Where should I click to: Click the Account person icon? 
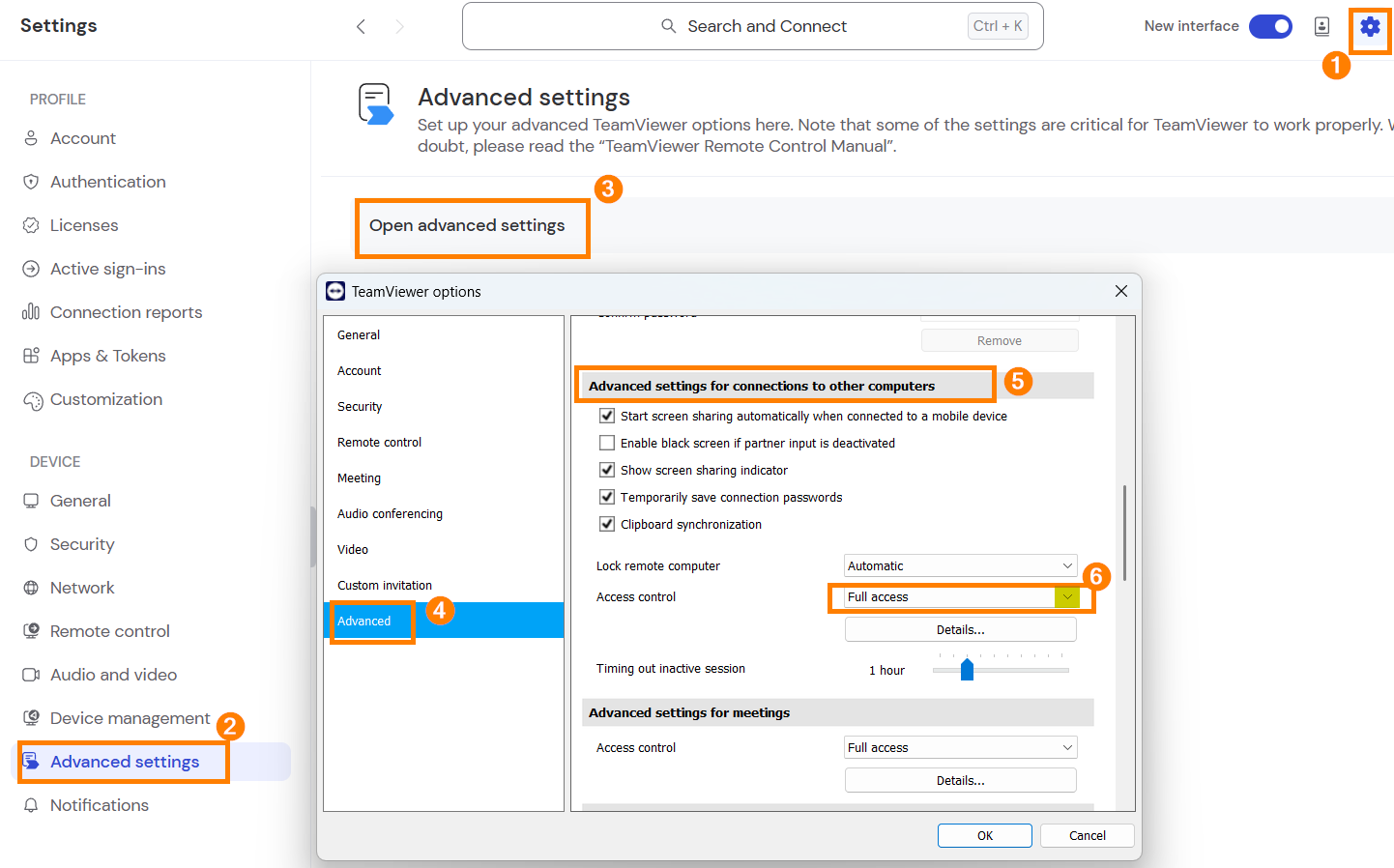(x=31, y=138)
